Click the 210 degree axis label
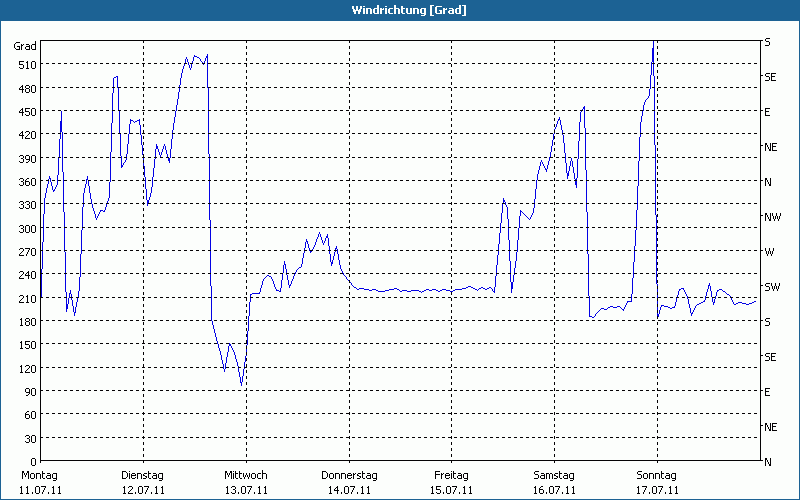 pyautogui.click(x=28, y=298)
